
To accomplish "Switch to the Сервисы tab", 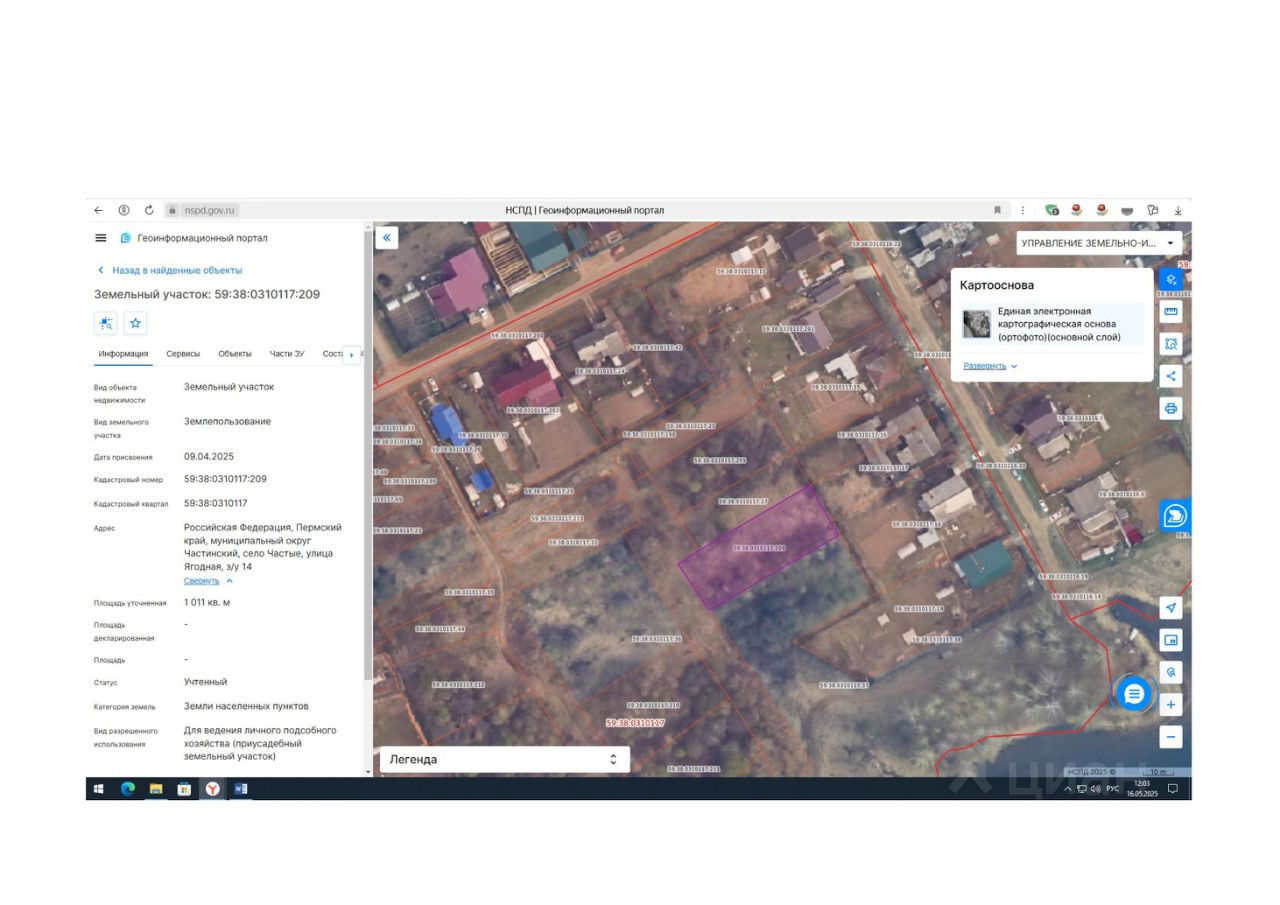I will coord(183,354).
